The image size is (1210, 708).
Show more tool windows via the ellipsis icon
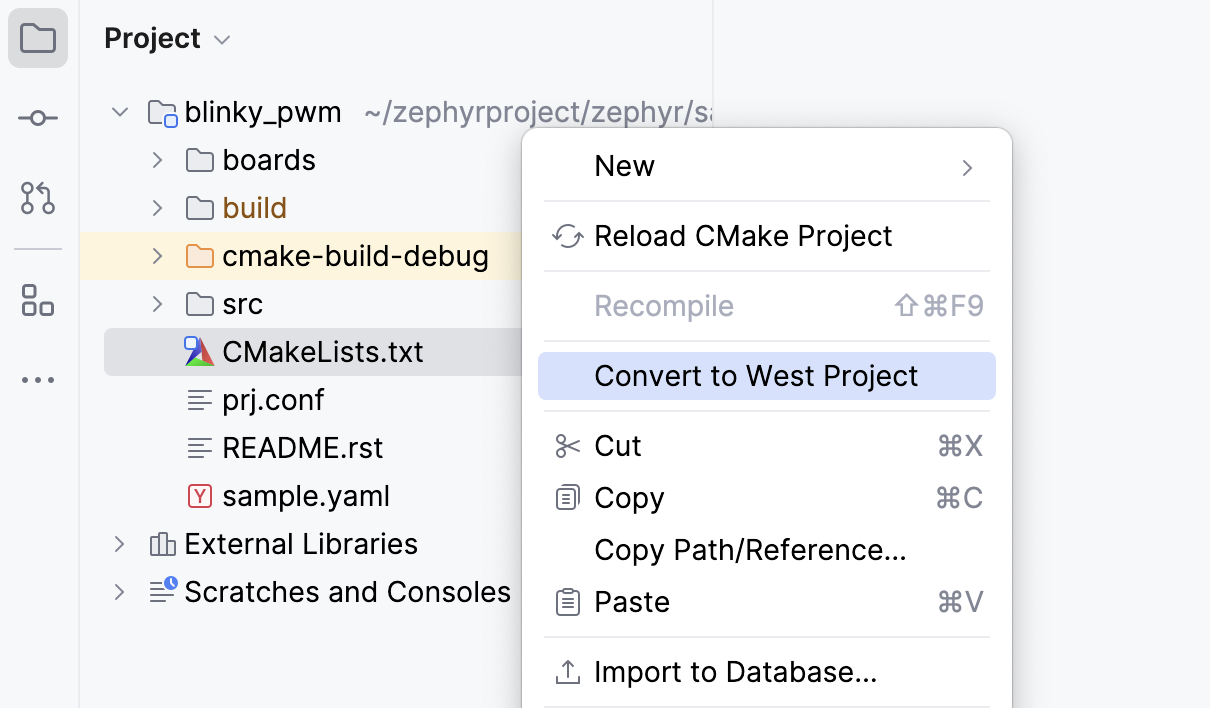(x=37, y=379)
